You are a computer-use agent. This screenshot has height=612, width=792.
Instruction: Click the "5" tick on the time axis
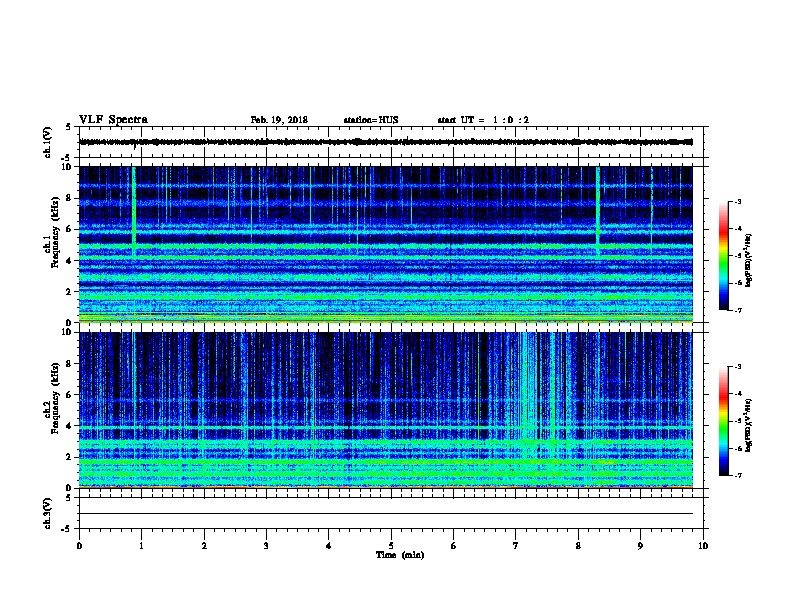click(x=391, y=546)
